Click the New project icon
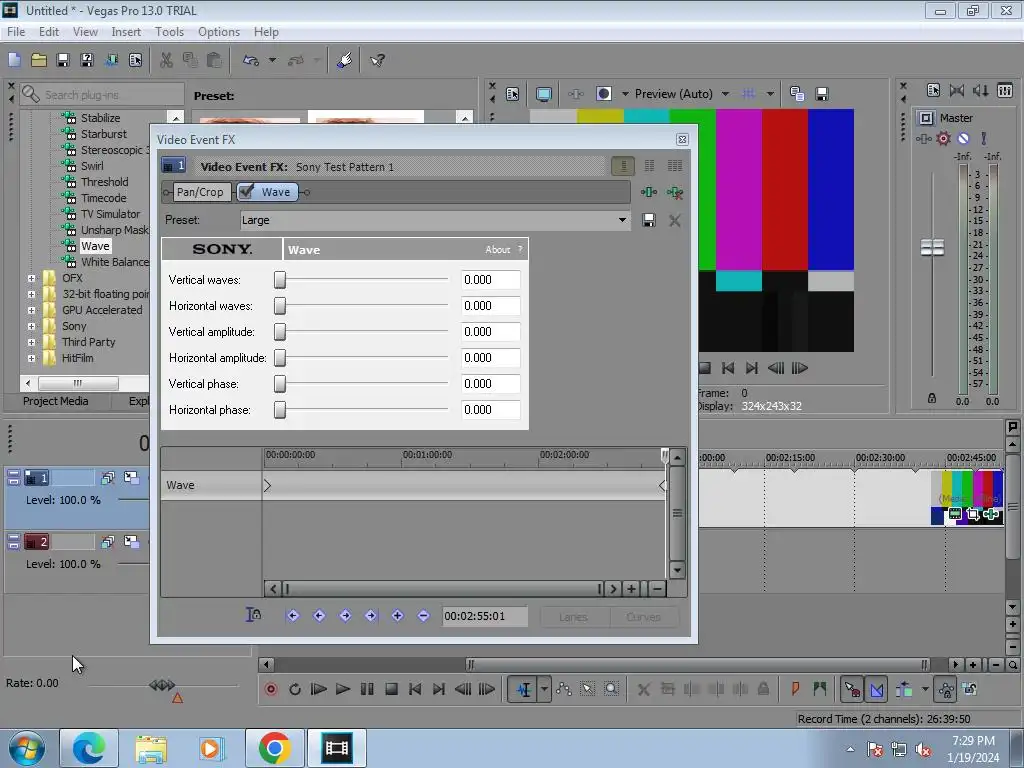 14,61
